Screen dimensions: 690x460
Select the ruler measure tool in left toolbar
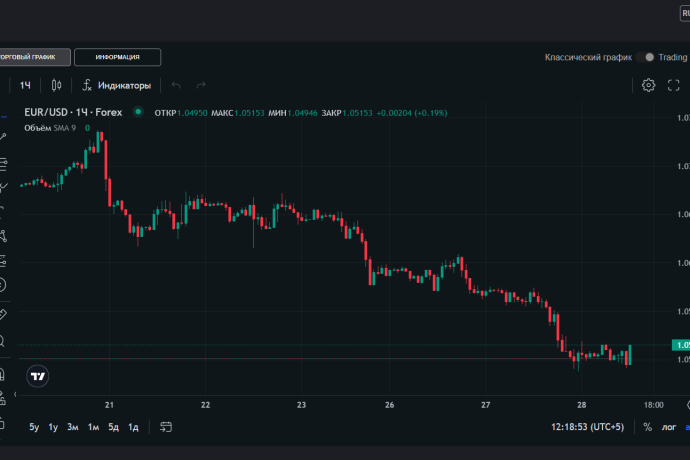pos(2,314)
